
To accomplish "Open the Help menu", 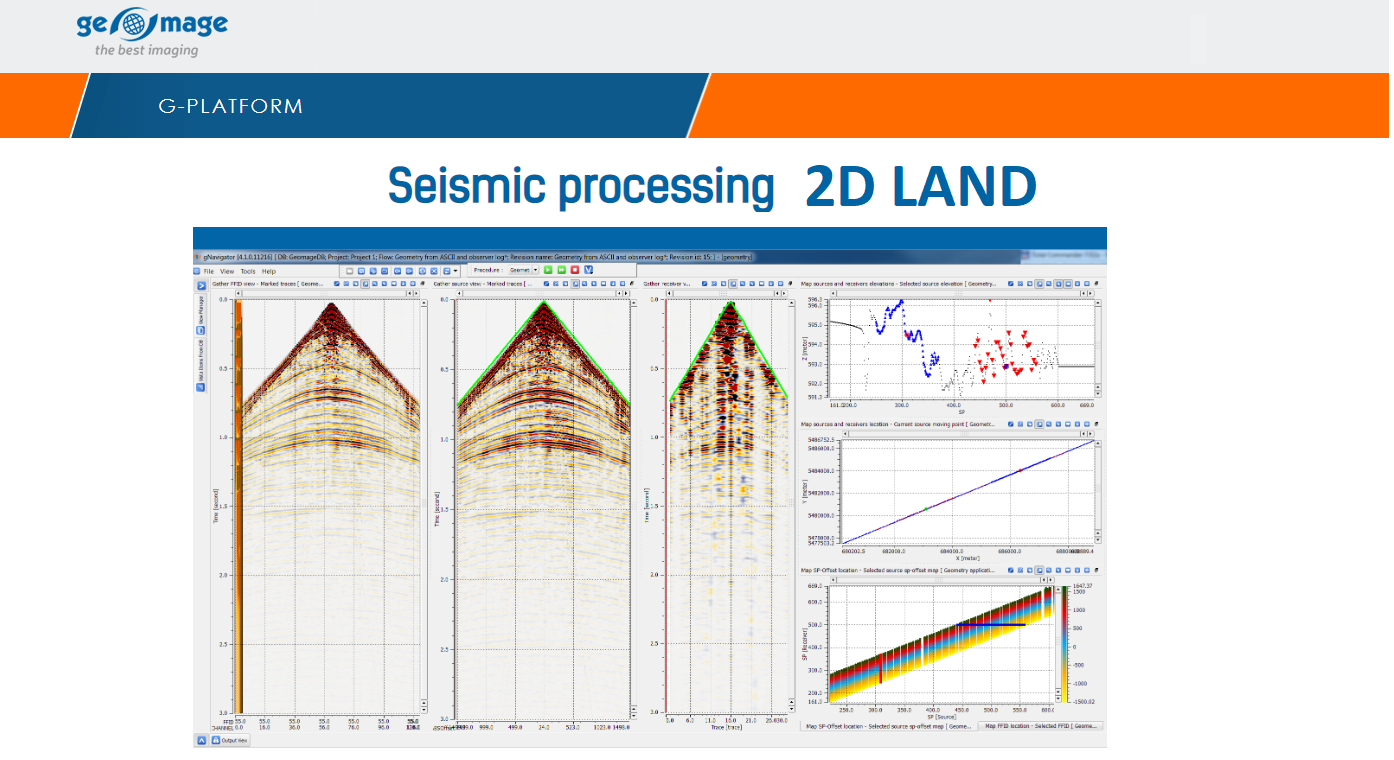I will (269, 271).
